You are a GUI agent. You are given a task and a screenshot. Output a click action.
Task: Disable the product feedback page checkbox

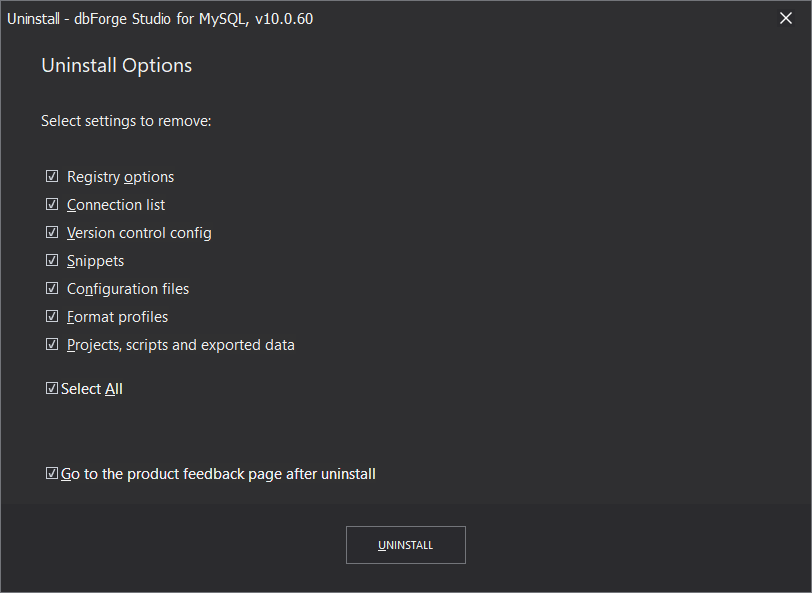click(x=52, y=473)
